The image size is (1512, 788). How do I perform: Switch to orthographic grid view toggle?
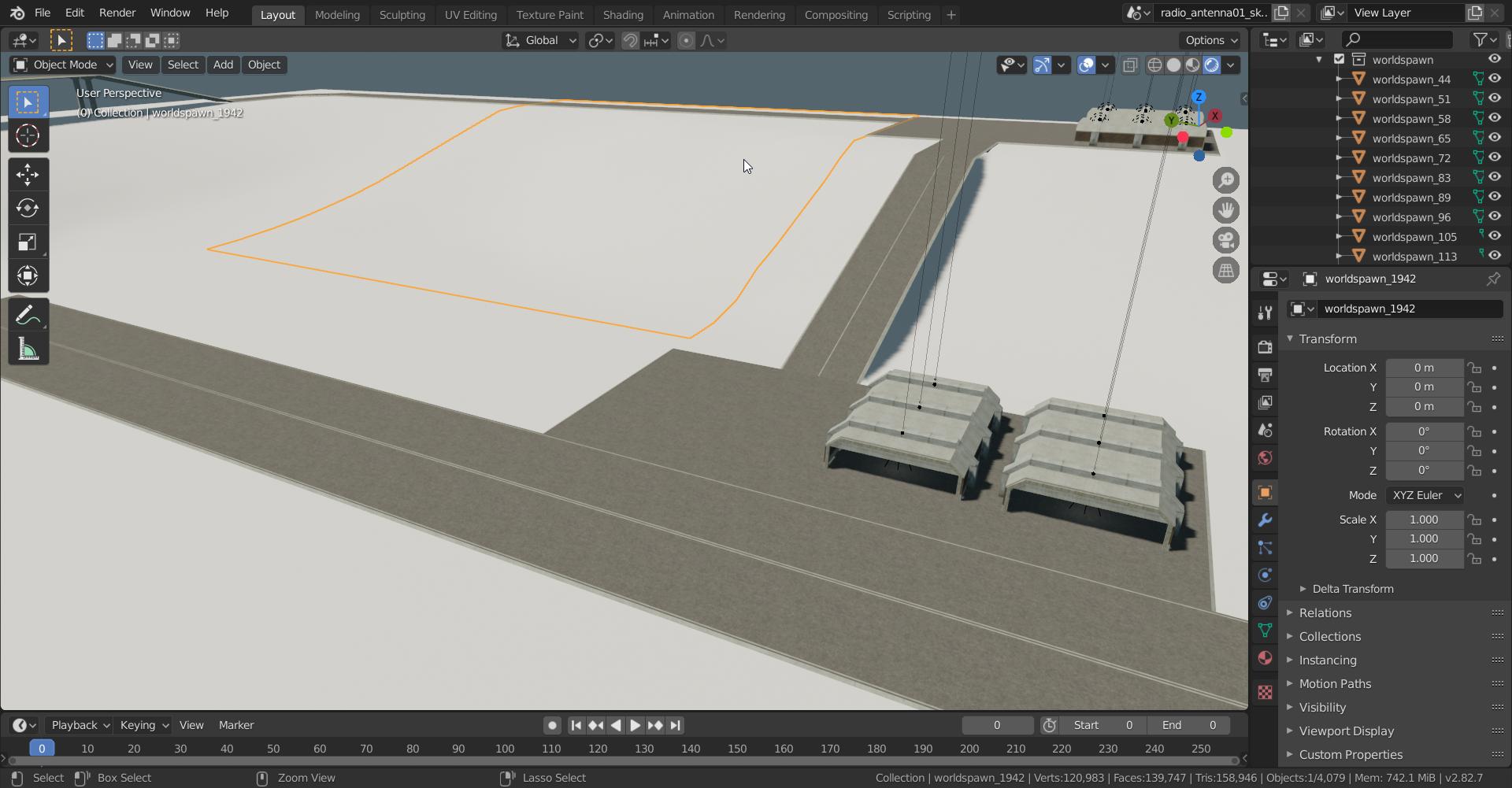coord(1226,271)
